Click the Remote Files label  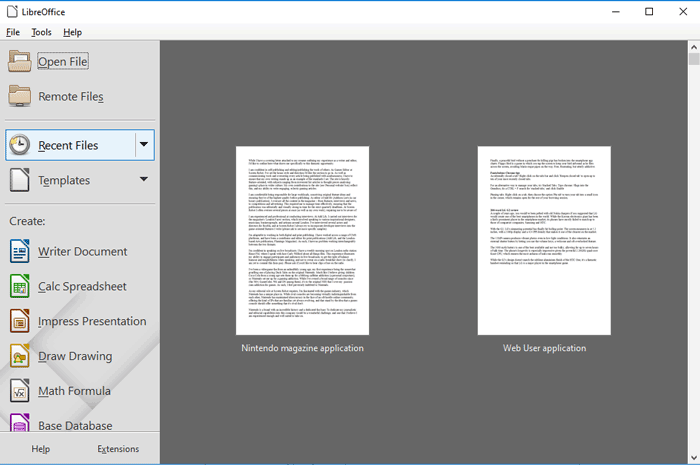coord(71,96)
